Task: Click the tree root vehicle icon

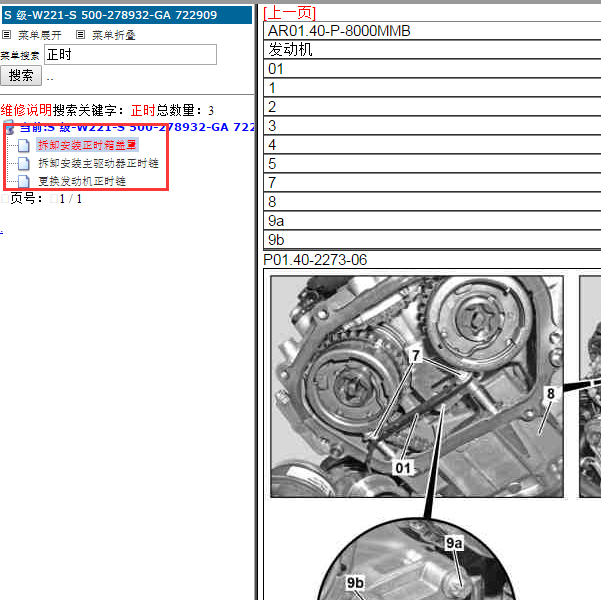Action: [x=9, y=127]
